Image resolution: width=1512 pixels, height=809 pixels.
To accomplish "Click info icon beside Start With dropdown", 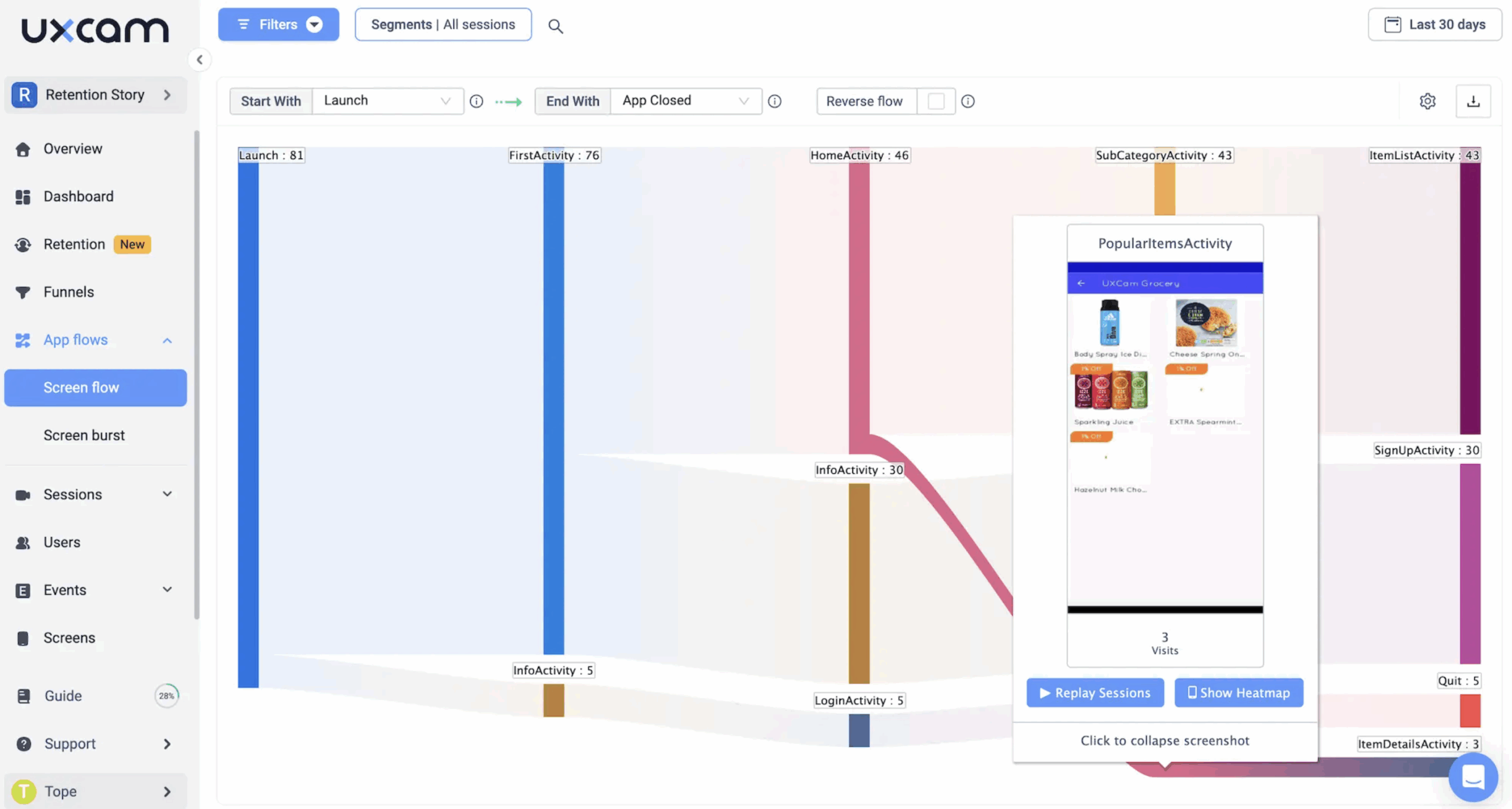I will coord(476,101).
